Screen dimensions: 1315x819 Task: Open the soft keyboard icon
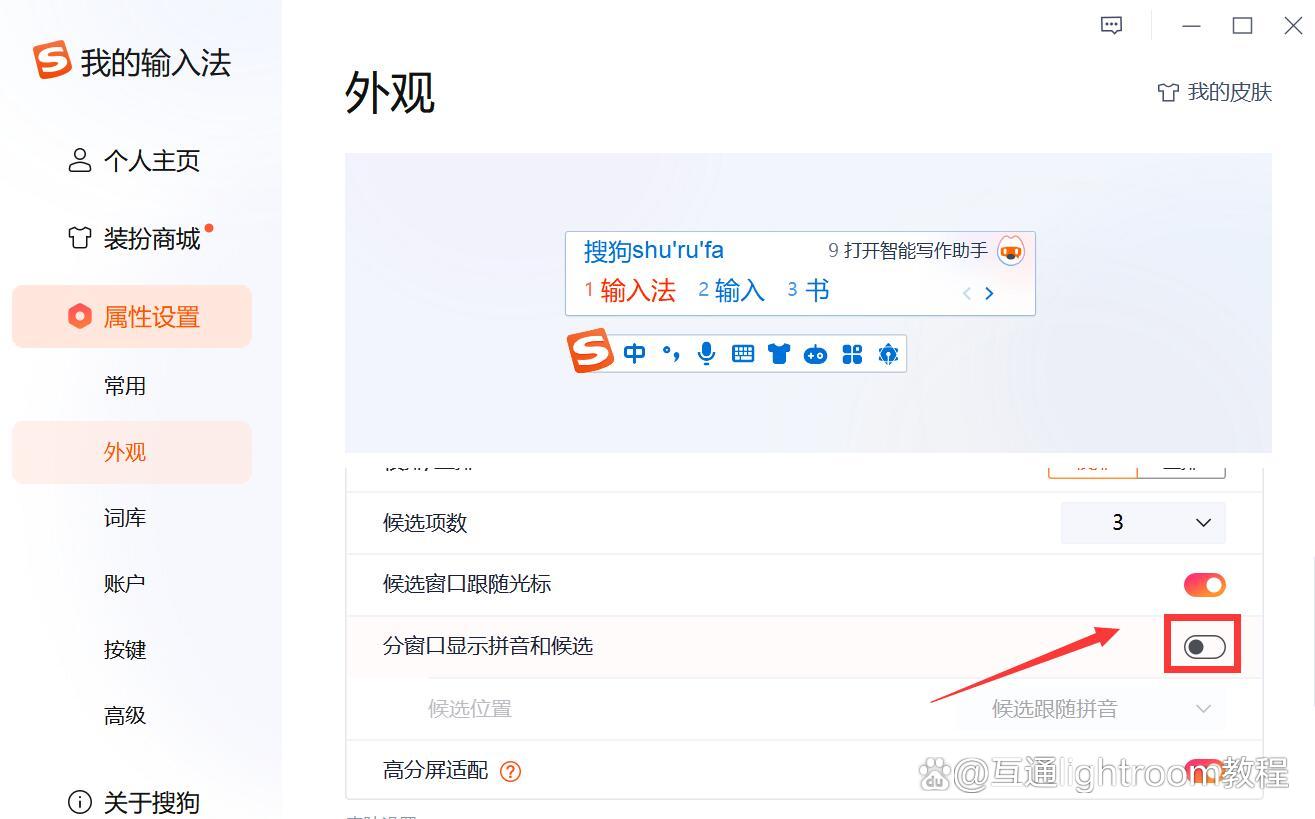742,353
